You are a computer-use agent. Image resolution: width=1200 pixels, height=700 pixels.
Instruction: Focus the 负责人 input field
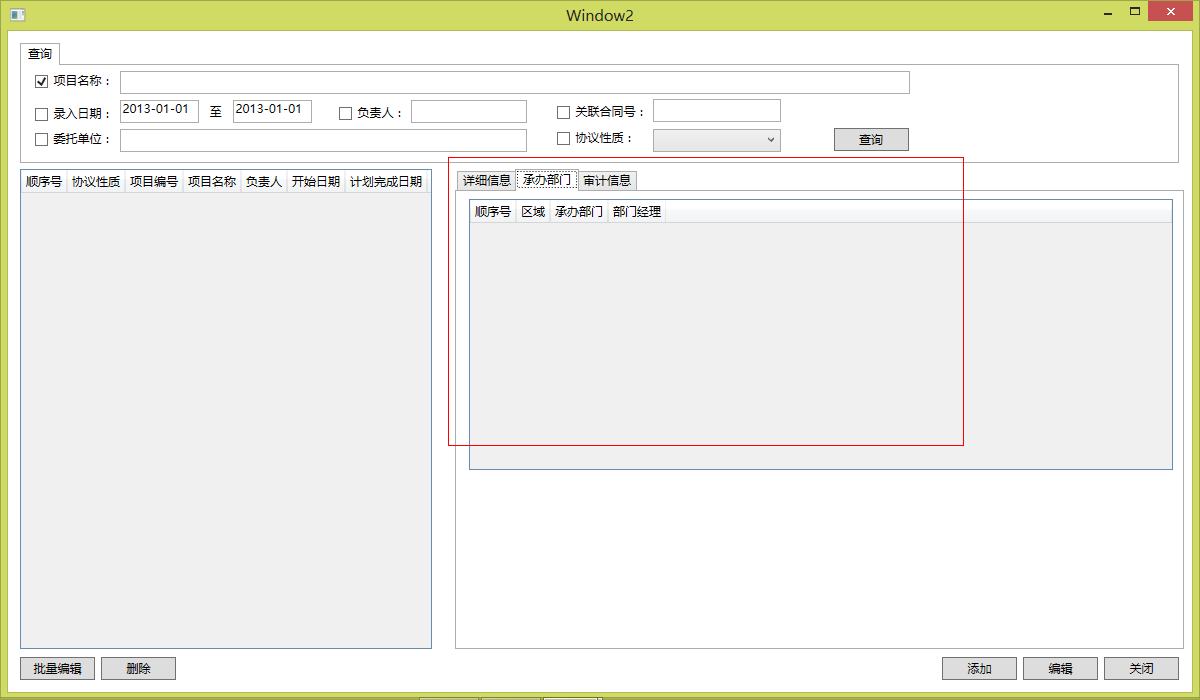(x=468, y=112)
